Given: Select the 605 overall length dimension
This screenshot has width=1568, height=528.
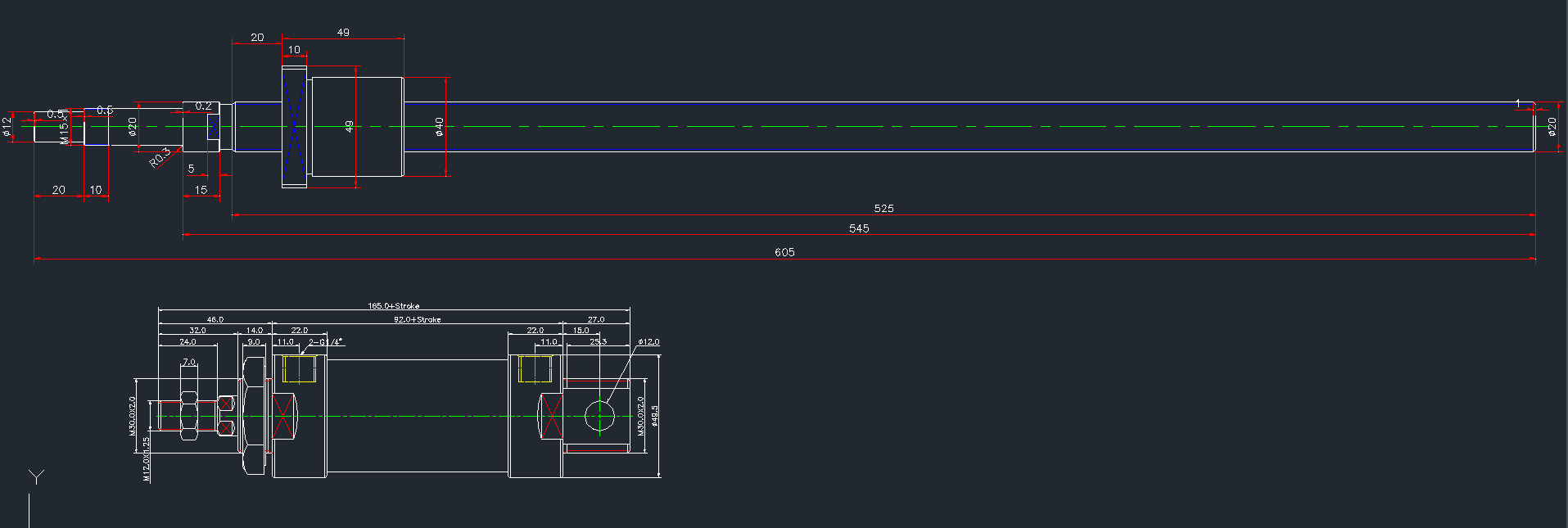Looking at the screenshot, I should tap(784, 252).
